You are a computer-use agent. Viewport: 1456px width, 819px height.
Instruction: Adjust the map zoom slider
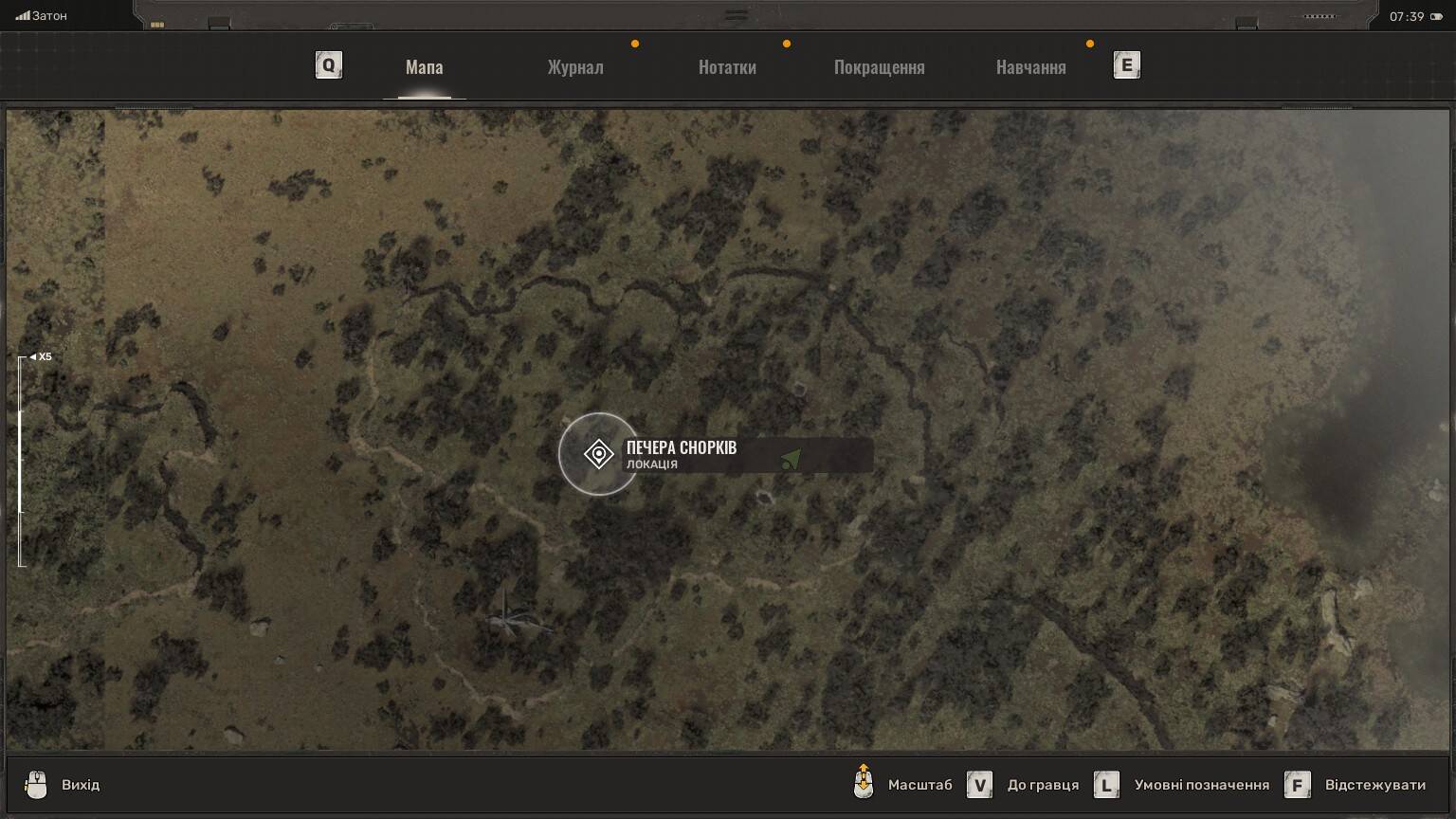[x=21, y=462]
